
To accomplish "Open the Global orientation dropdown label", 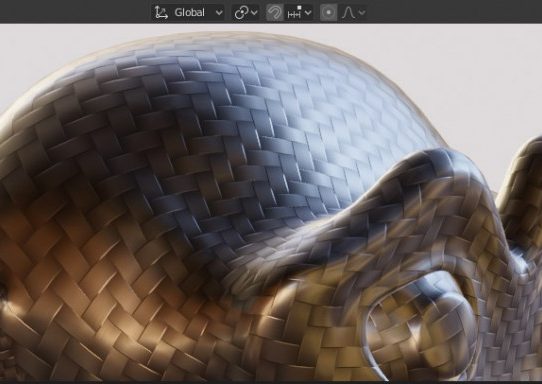I will [189, 13].
